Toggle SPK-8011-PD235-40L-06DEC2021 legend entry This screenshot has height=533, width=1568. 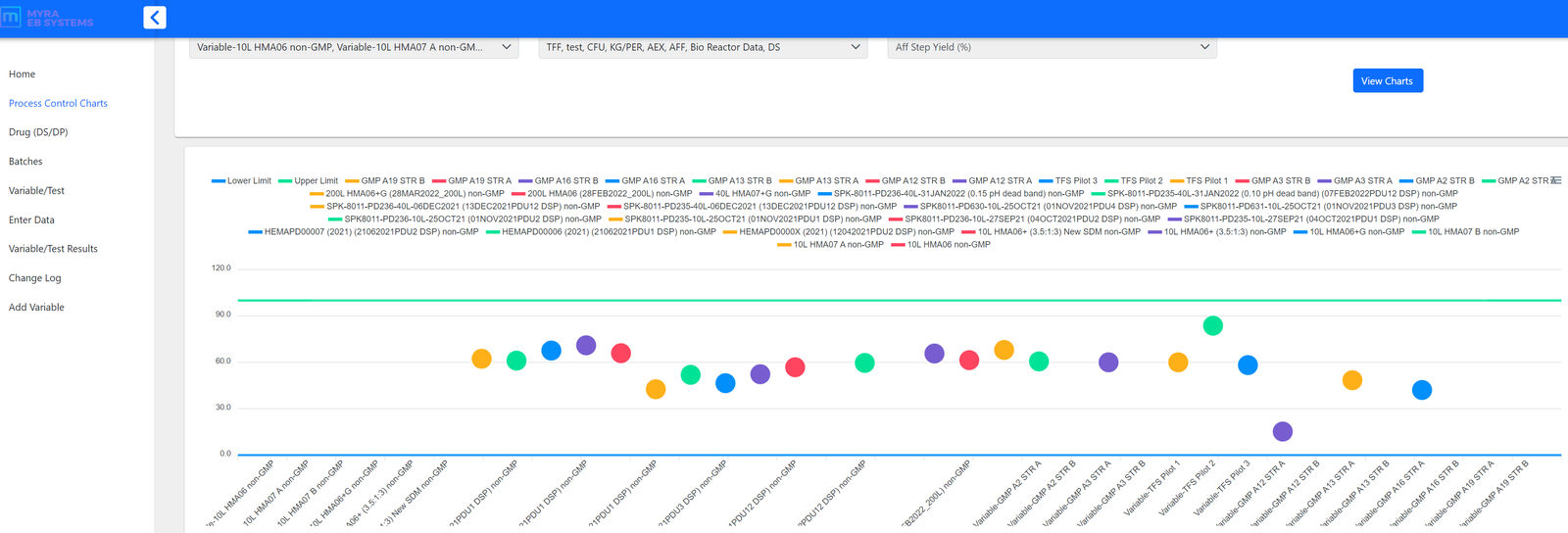(752, 207)
